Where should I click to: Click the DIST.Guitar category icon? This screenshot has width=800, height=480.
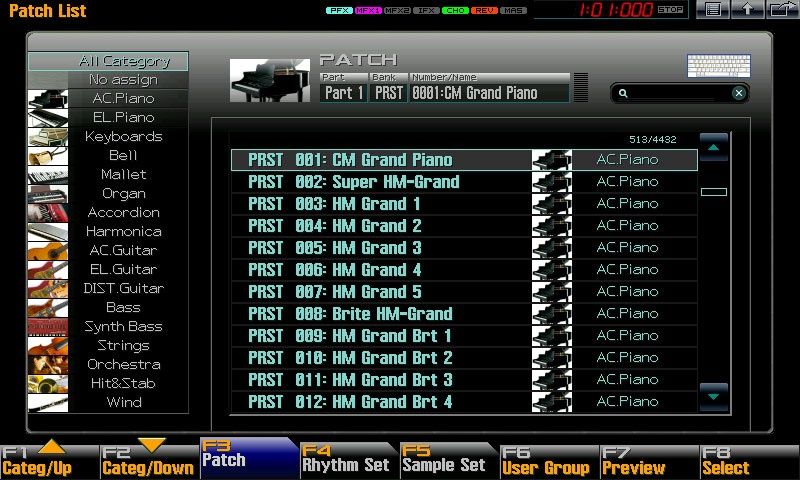point(48,288)
